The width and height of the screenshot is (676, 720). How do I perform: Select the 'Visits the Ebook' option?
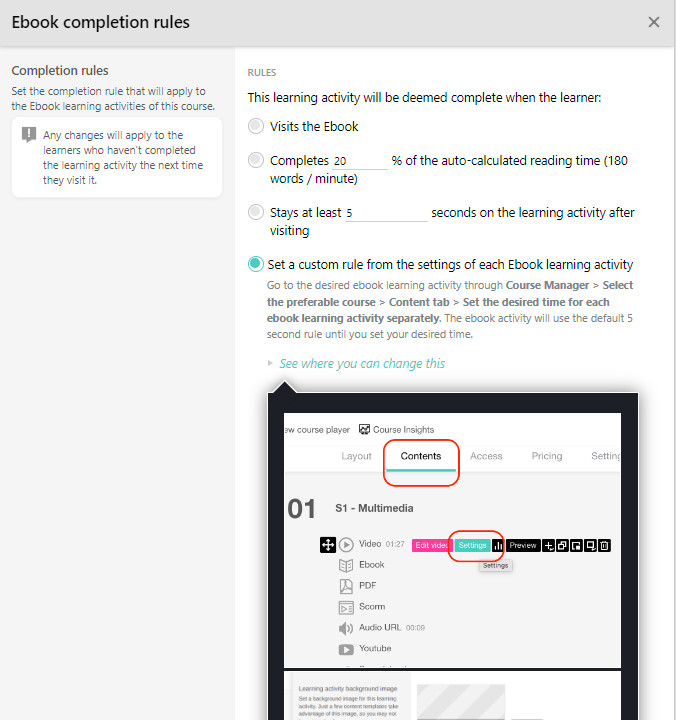[x=257, y=127]
